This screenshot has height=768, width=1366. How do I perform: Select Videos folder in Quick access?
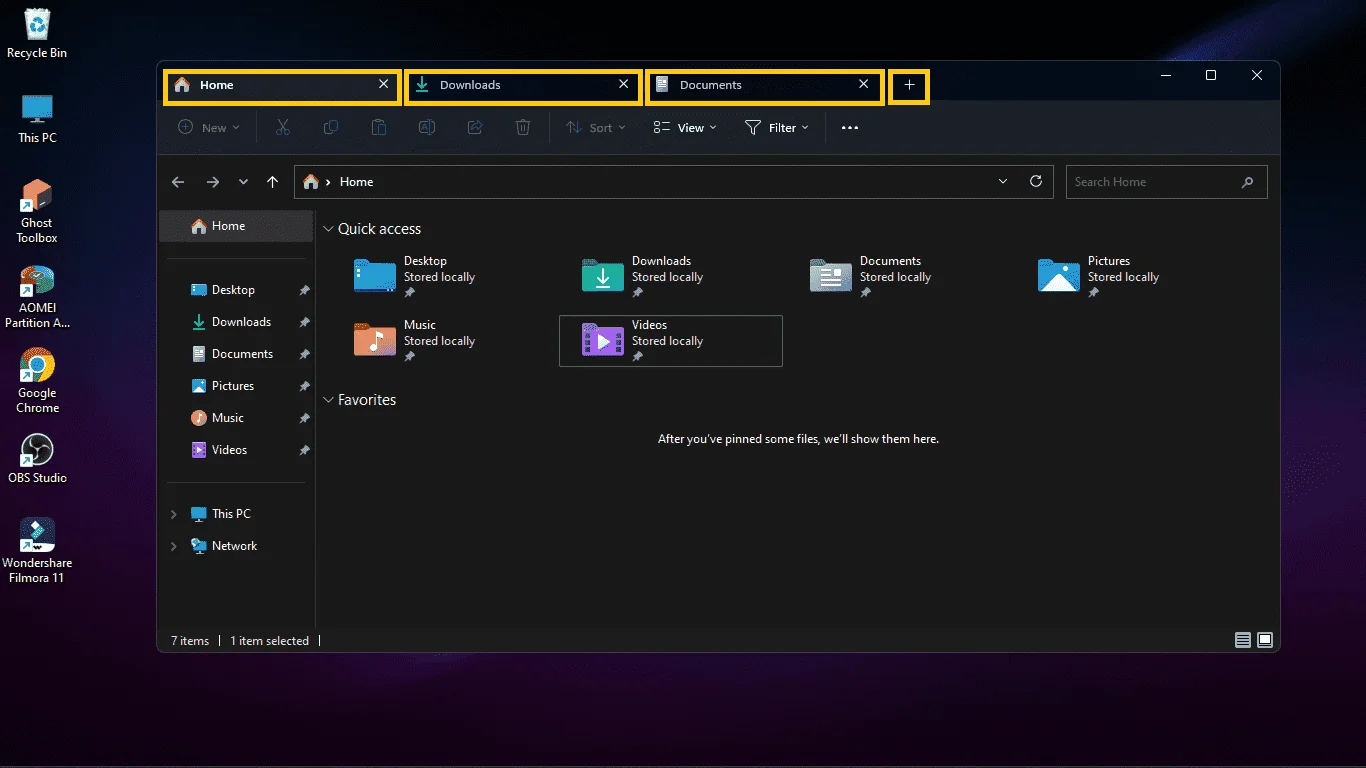click(670, 341)
